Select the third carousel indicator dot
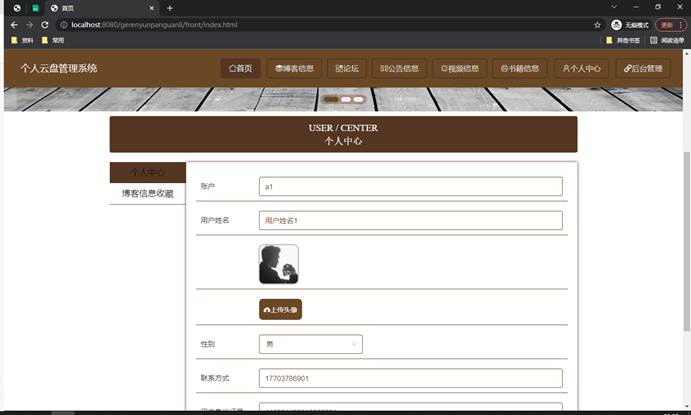Image resolution: width=691 pixels, height=415 pixels. 358,99
